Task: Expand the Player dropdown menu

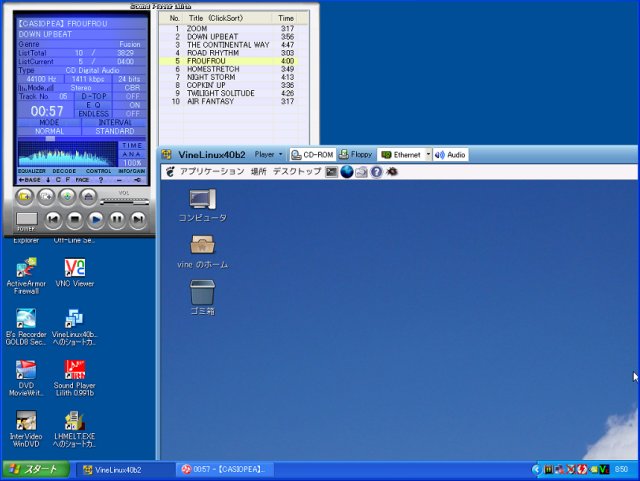Action: (x=268, y=155)
